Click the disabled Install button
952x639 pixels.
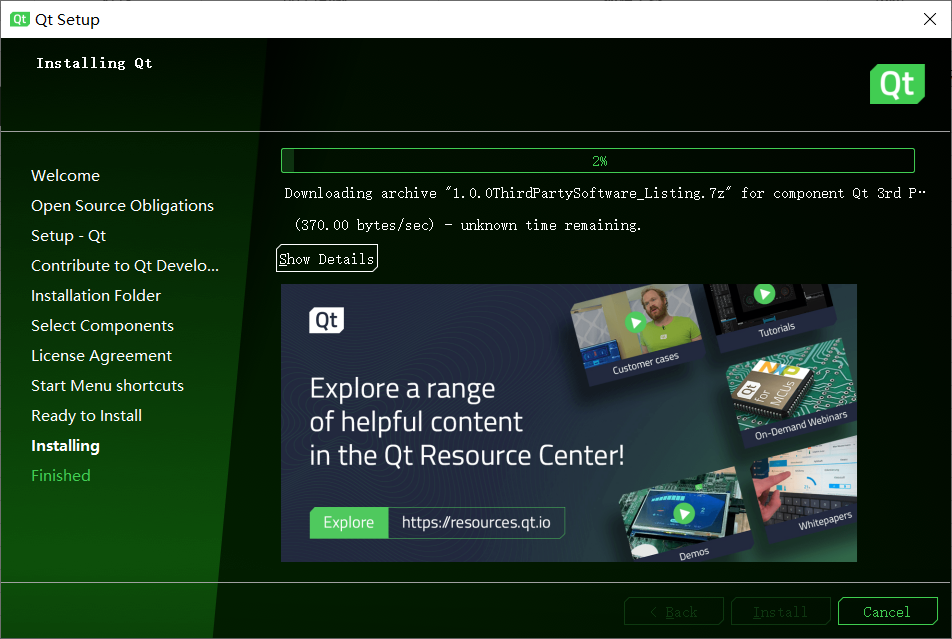coord(780,611)
